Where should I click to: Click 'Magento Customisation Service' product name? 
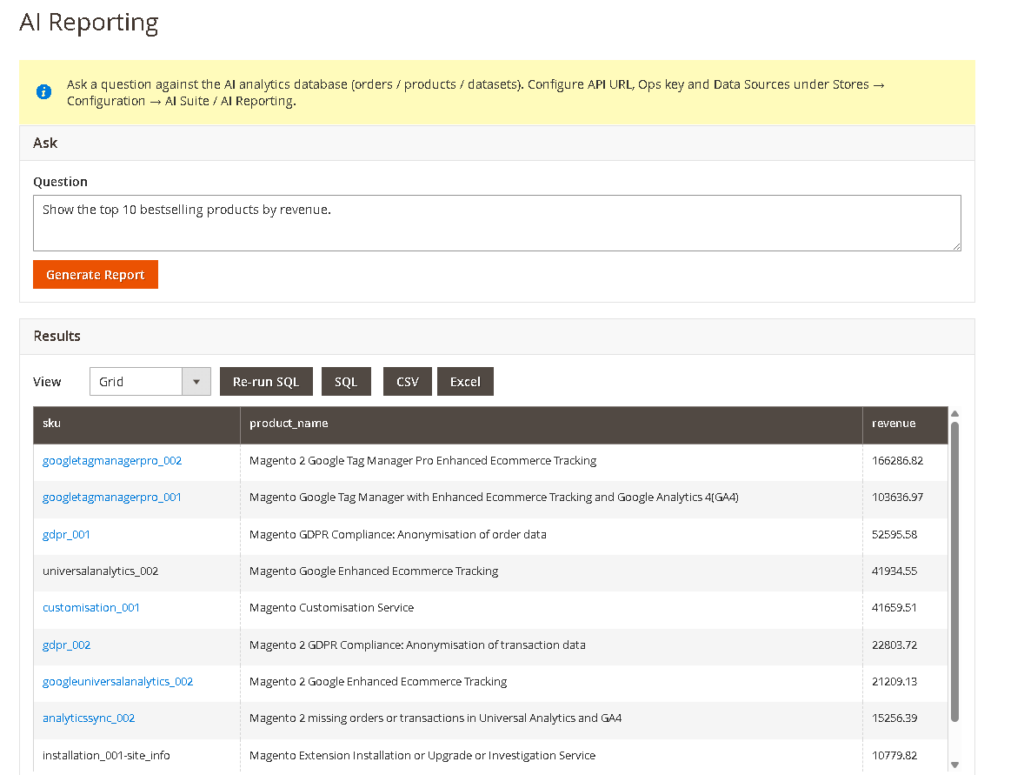click(331, 607)
